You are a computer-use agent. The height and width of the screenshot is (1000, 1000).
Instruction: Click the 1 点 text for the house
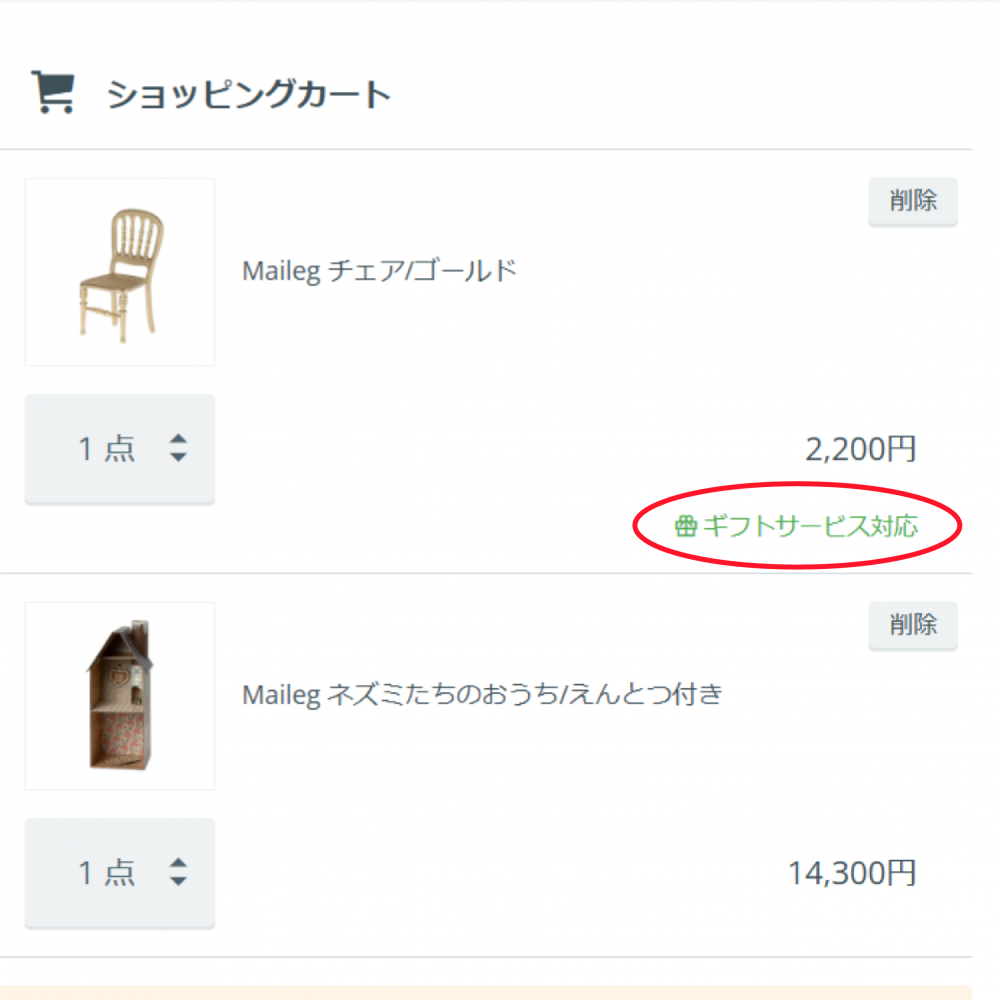tap(106, 873)
